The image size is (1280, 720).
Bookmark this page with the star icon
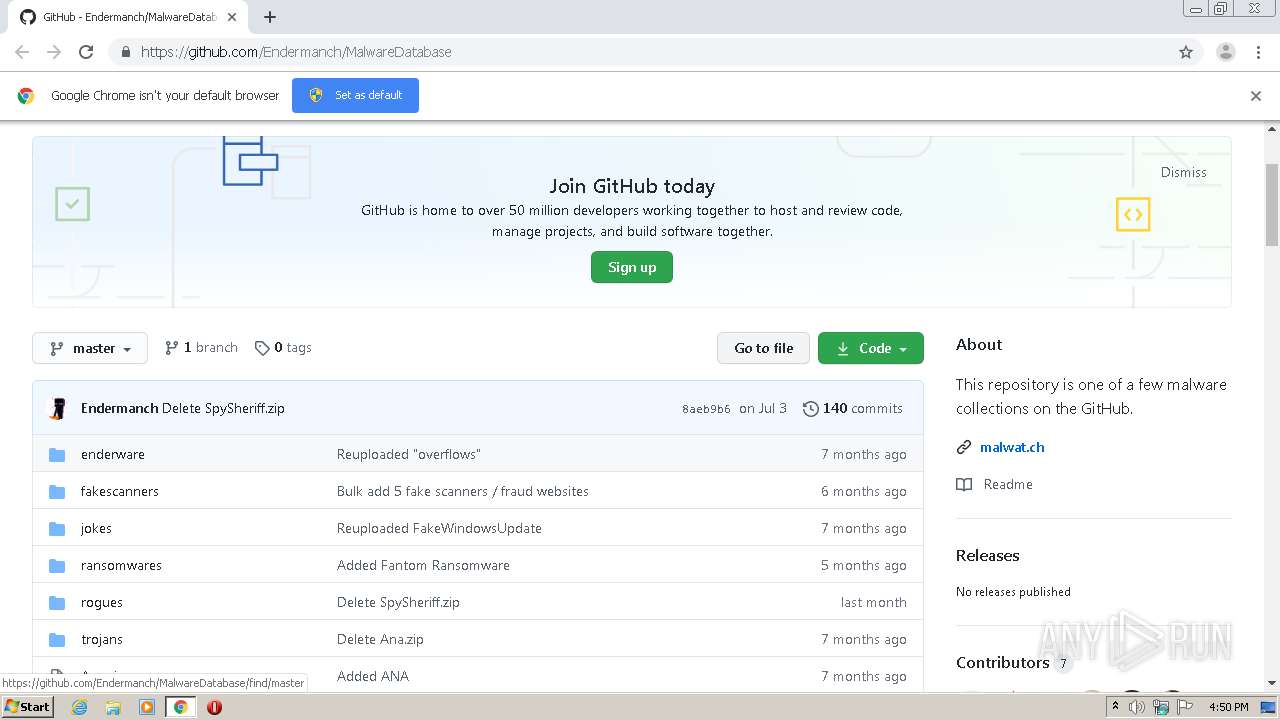click(1186, 52)
